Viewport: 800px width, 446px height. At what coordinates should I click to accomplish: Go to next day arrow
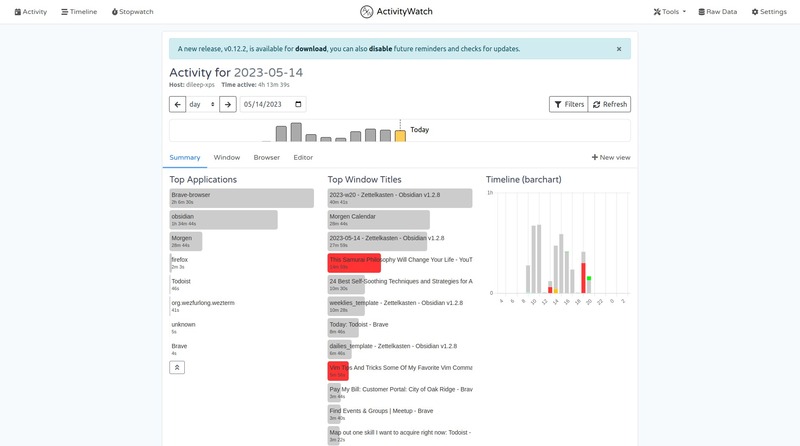[x=228, y=104]
